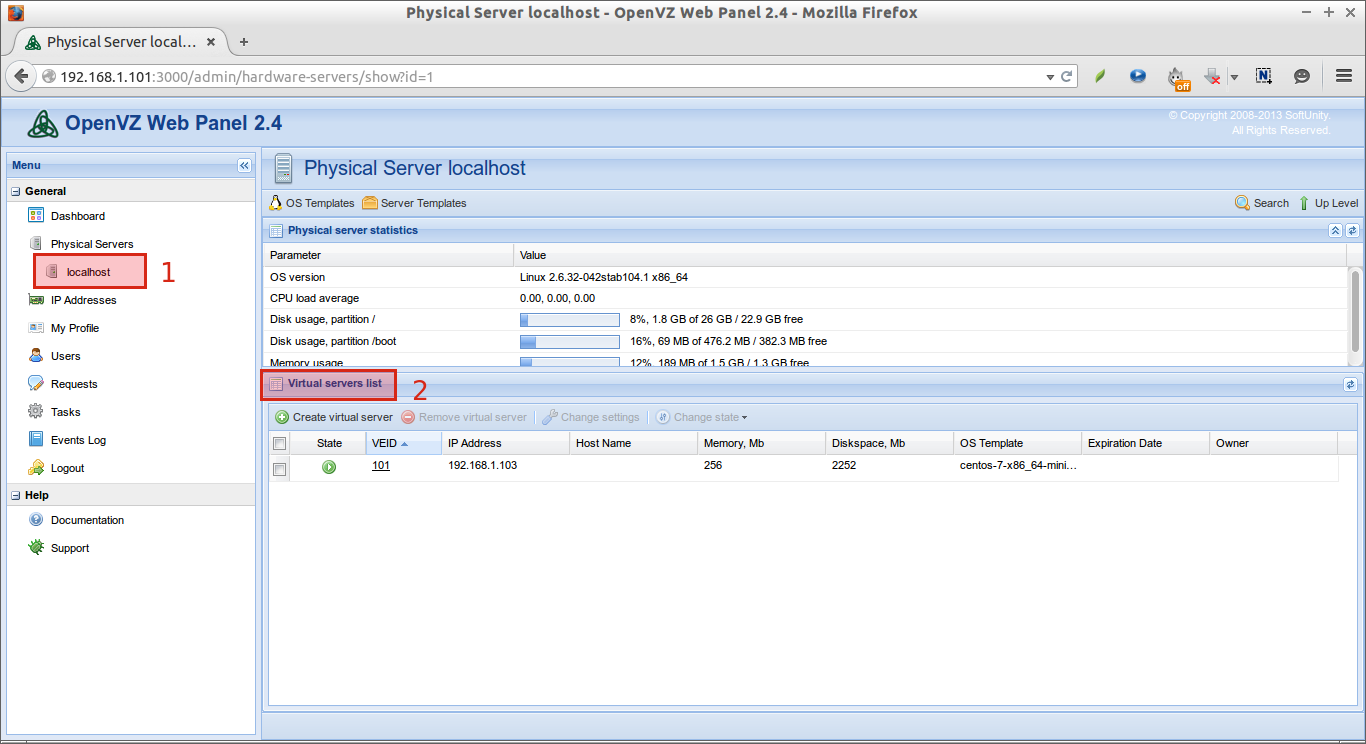Click the blue N extension icon

pyautogui.click(x=1264, y=76)
